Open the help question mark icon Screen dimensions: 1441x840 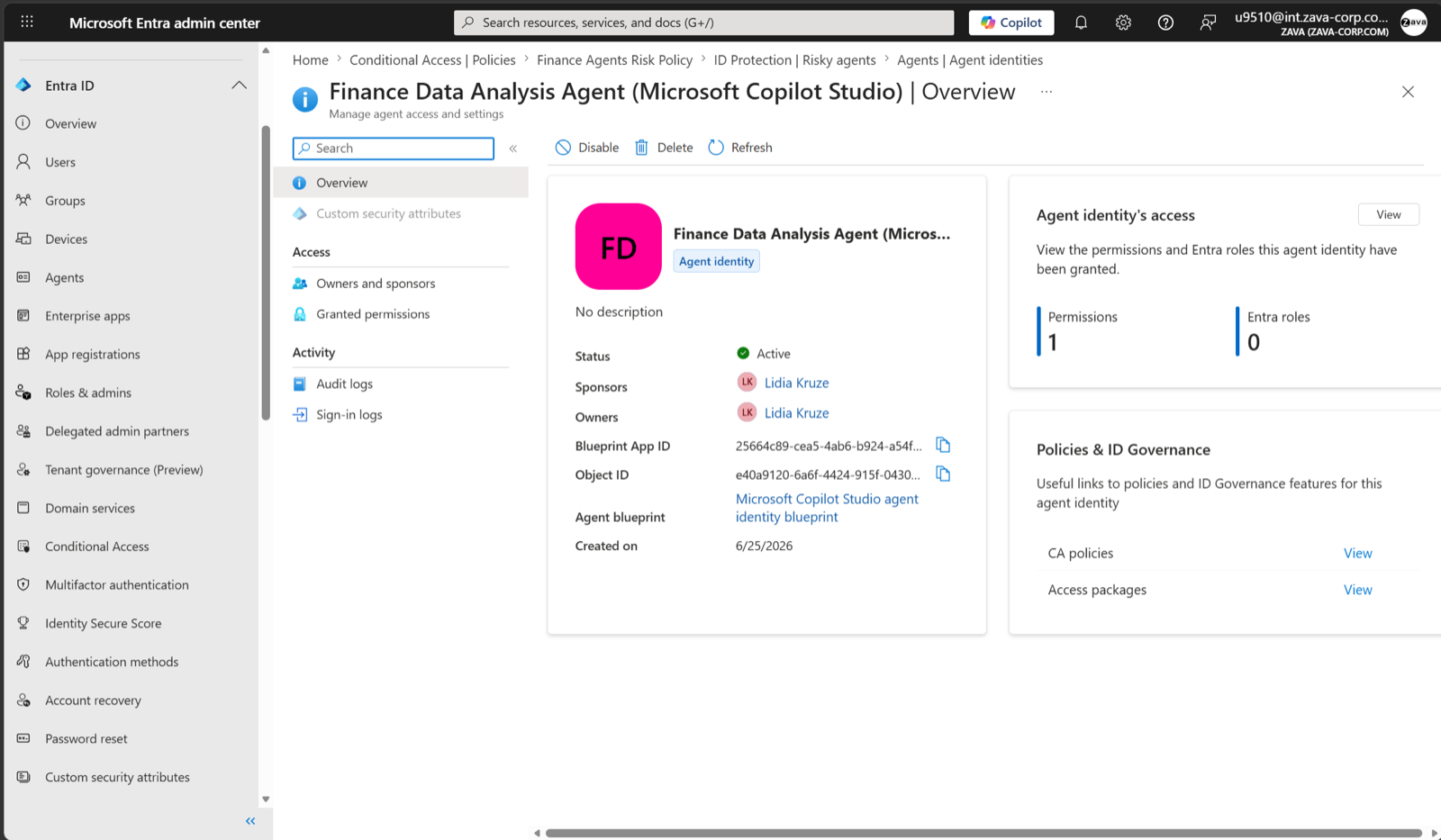point(1165,23)
